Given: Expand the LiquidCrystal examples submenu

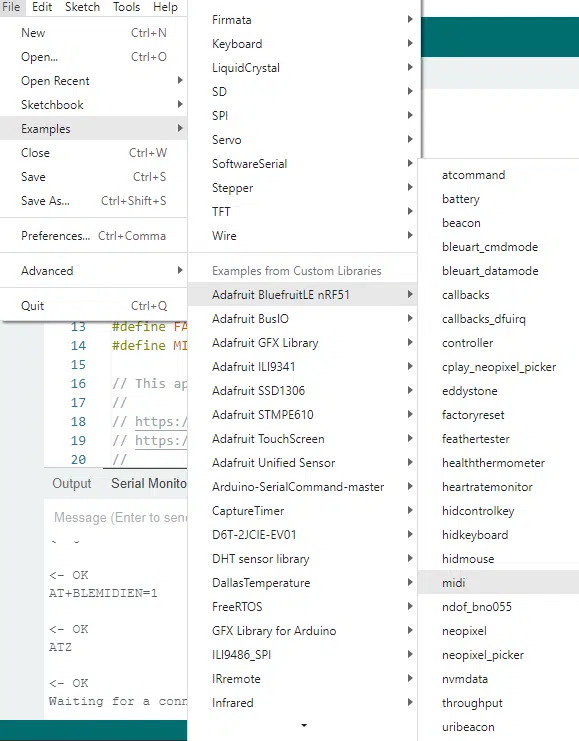Looking at the screenshot, I should tap(302, 68).
